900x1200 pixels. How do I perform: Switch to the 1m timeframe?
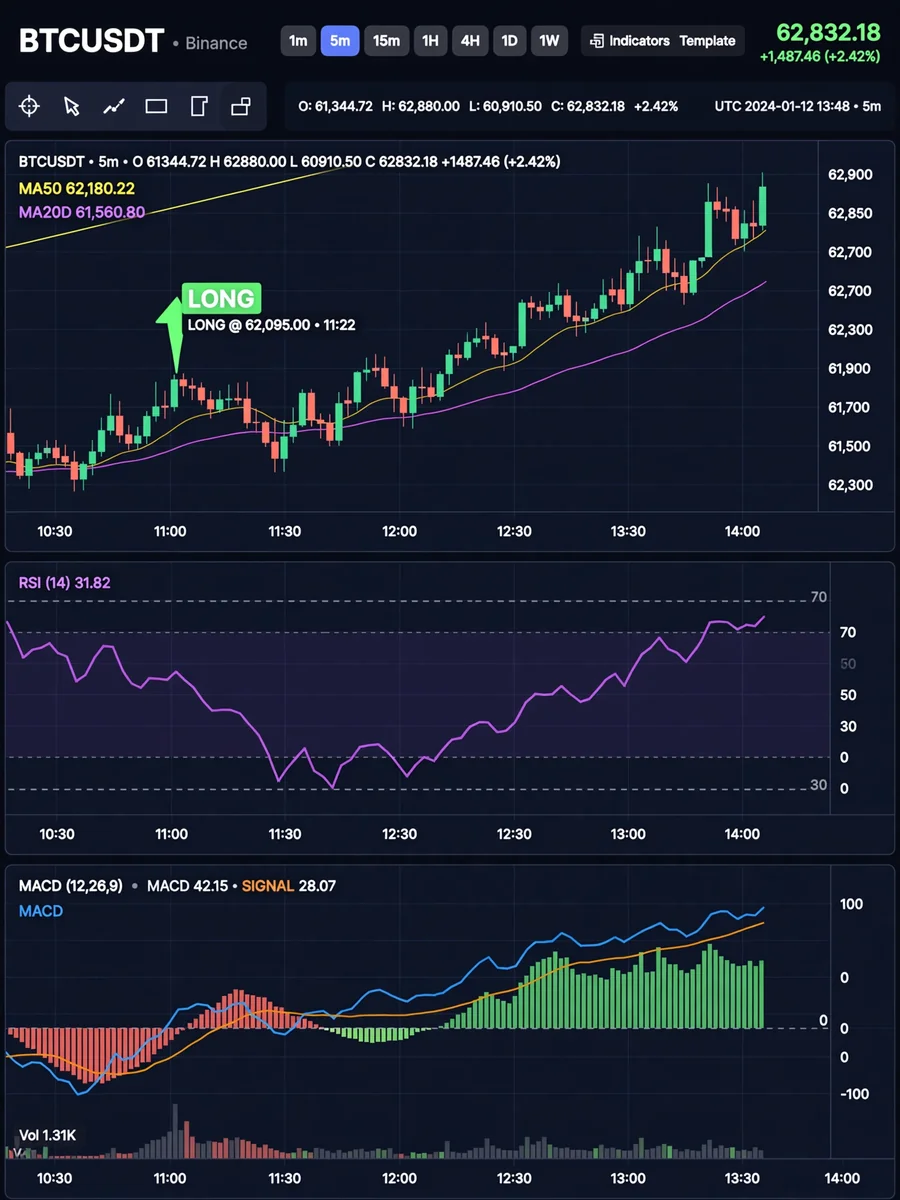[298, 41]
